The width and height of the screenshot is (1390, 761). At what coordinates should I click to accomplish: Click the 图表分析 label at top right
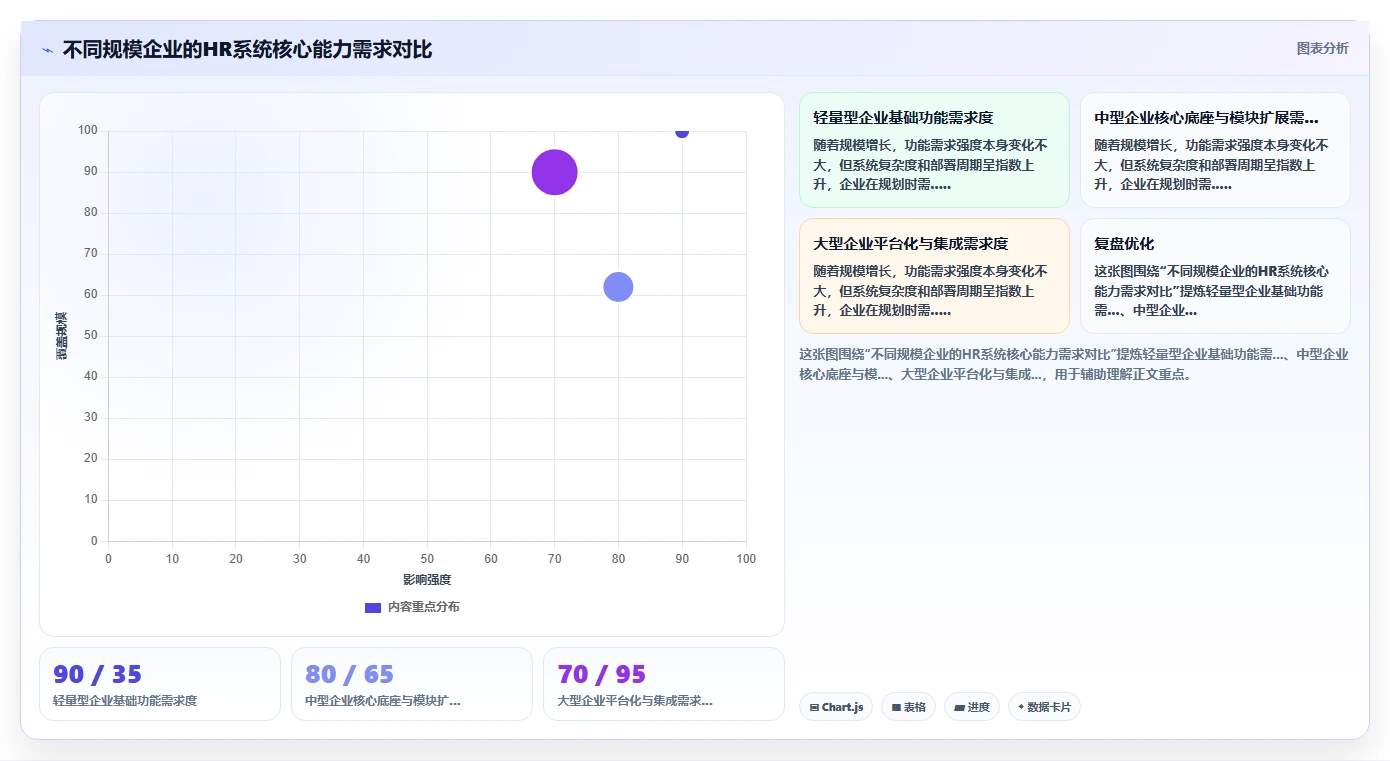coord(1322,48)
